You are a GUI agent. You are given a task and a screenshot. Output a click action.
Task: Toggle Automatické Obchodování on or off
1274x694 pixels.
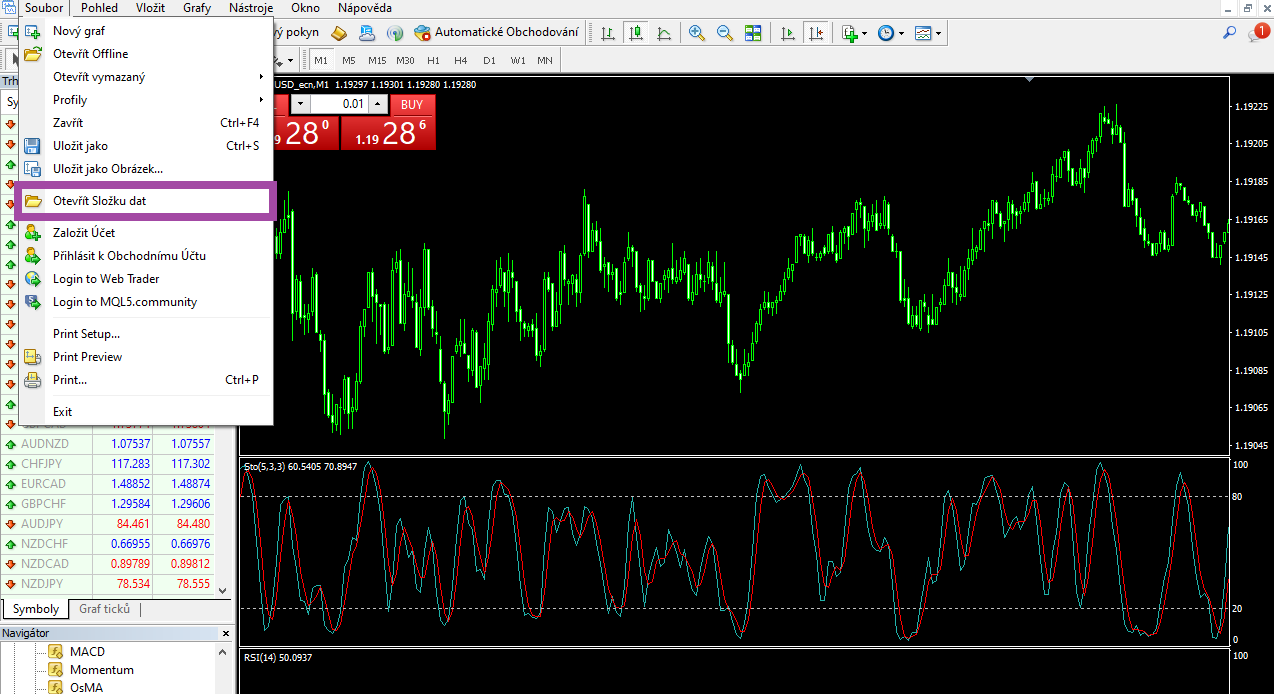(496, 33)
